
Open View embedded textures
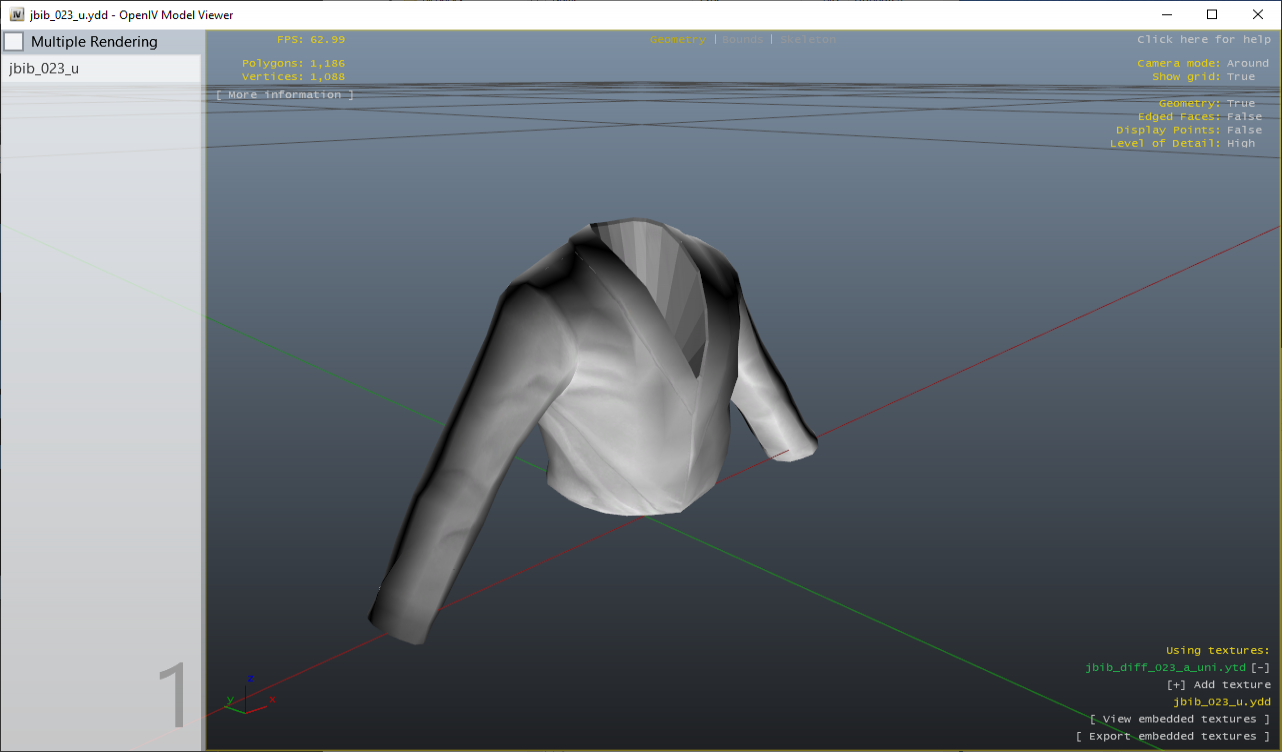[1180, 718]
